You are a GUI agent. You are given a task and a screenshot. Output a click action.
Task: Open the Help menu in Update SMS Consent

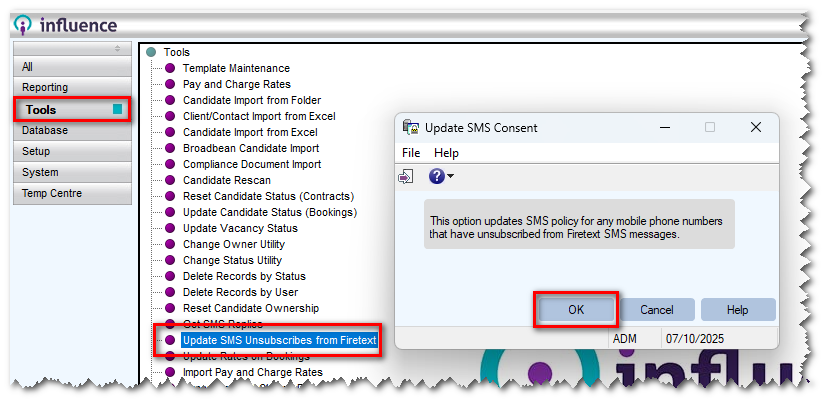click(x=446, y=153)
